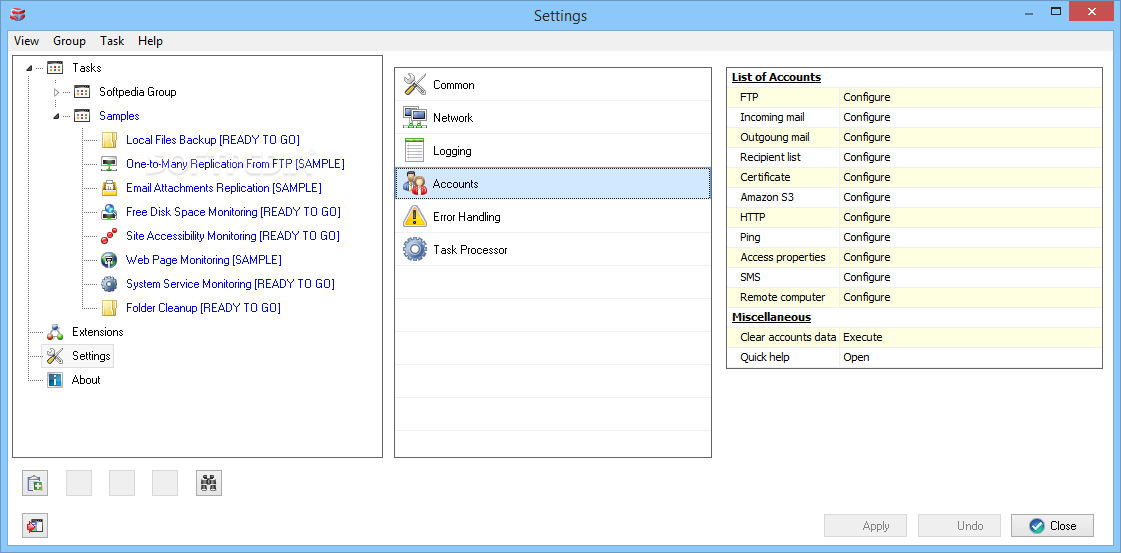Click Configure for Access properties

866,257
